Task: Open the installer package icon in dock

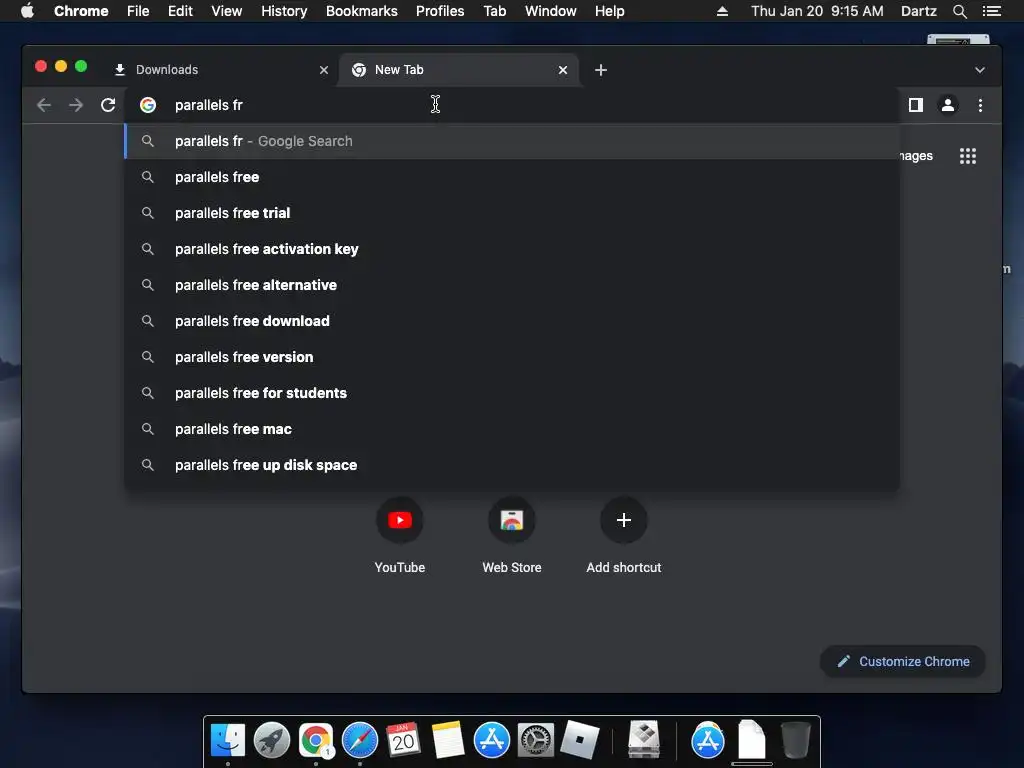Action: [644, 739]
